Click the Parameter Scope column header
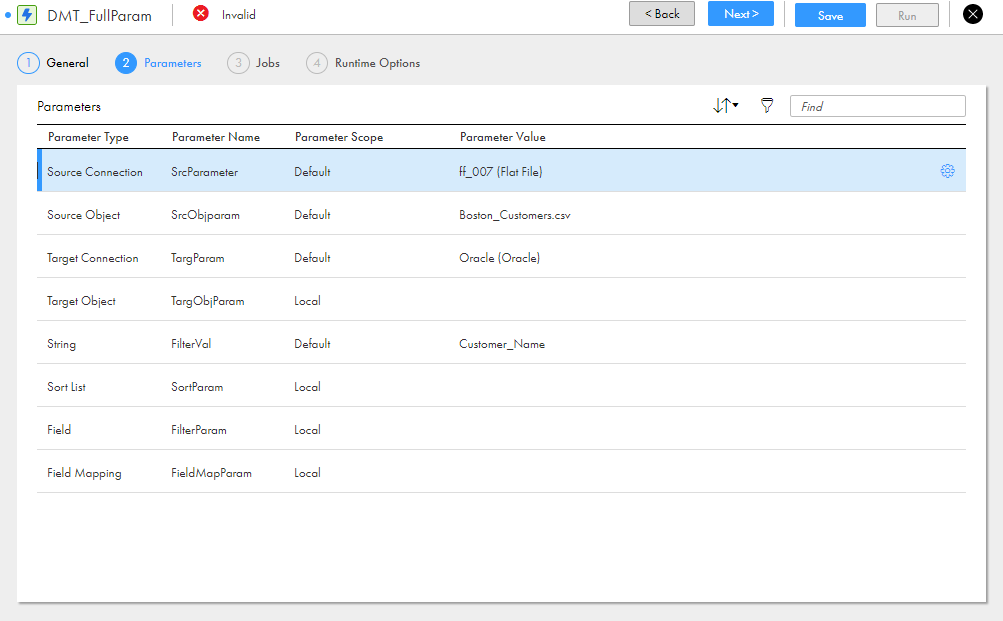The image size is (1003, 621). [x=339, y=137]
